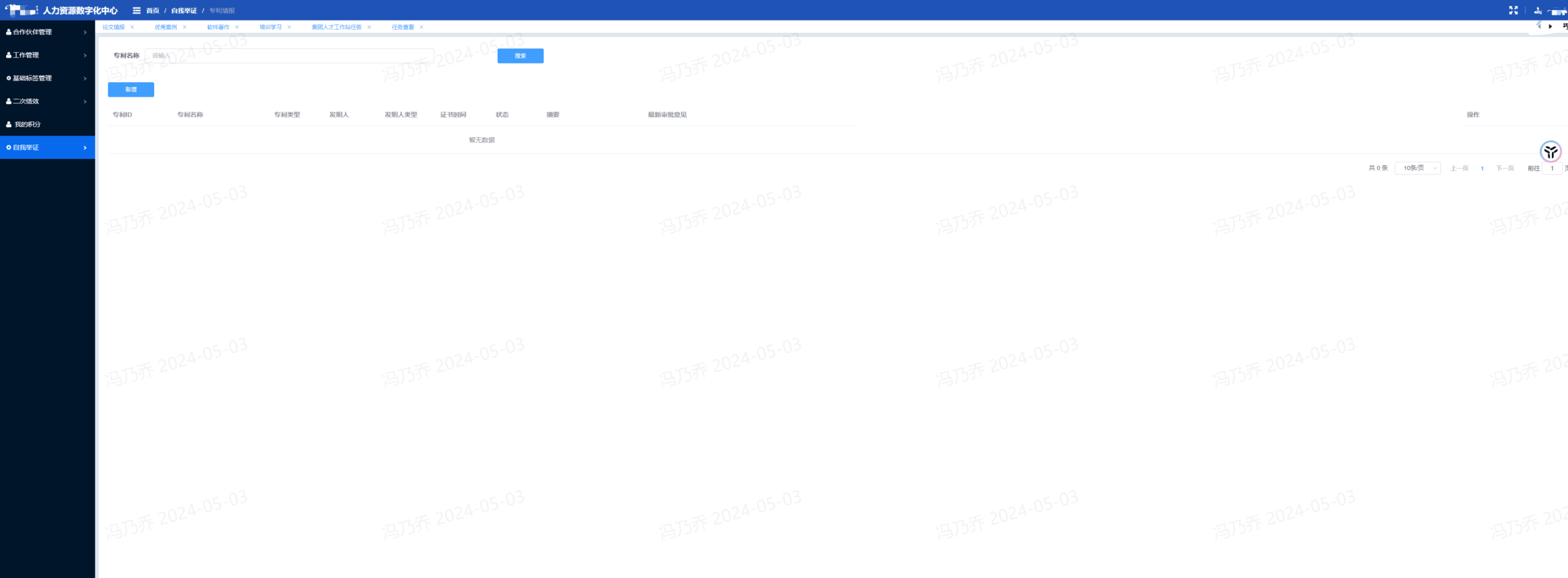Click the 摘要 column header
This screenshot has height=578, width=1568.
pos(553,115)
